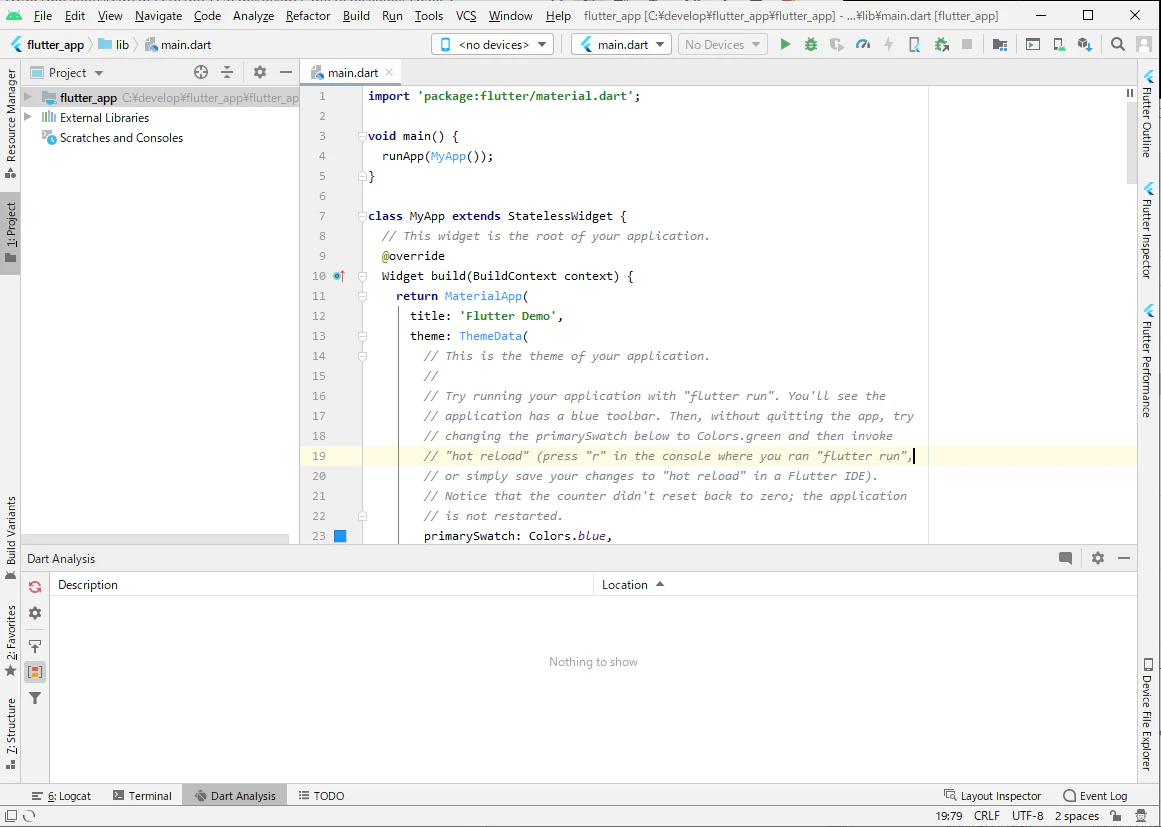Toggle group-by-severity button in Dart Analysis
Viewport: 1161px width, 827px height.
click(x=35, y=672)
